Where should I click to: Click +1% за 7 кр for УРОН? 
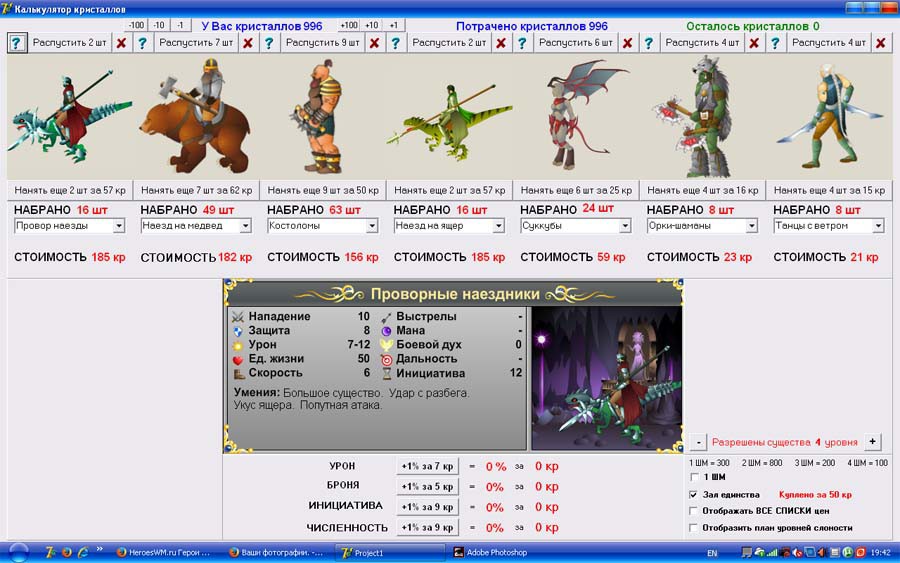pos(427,466)
